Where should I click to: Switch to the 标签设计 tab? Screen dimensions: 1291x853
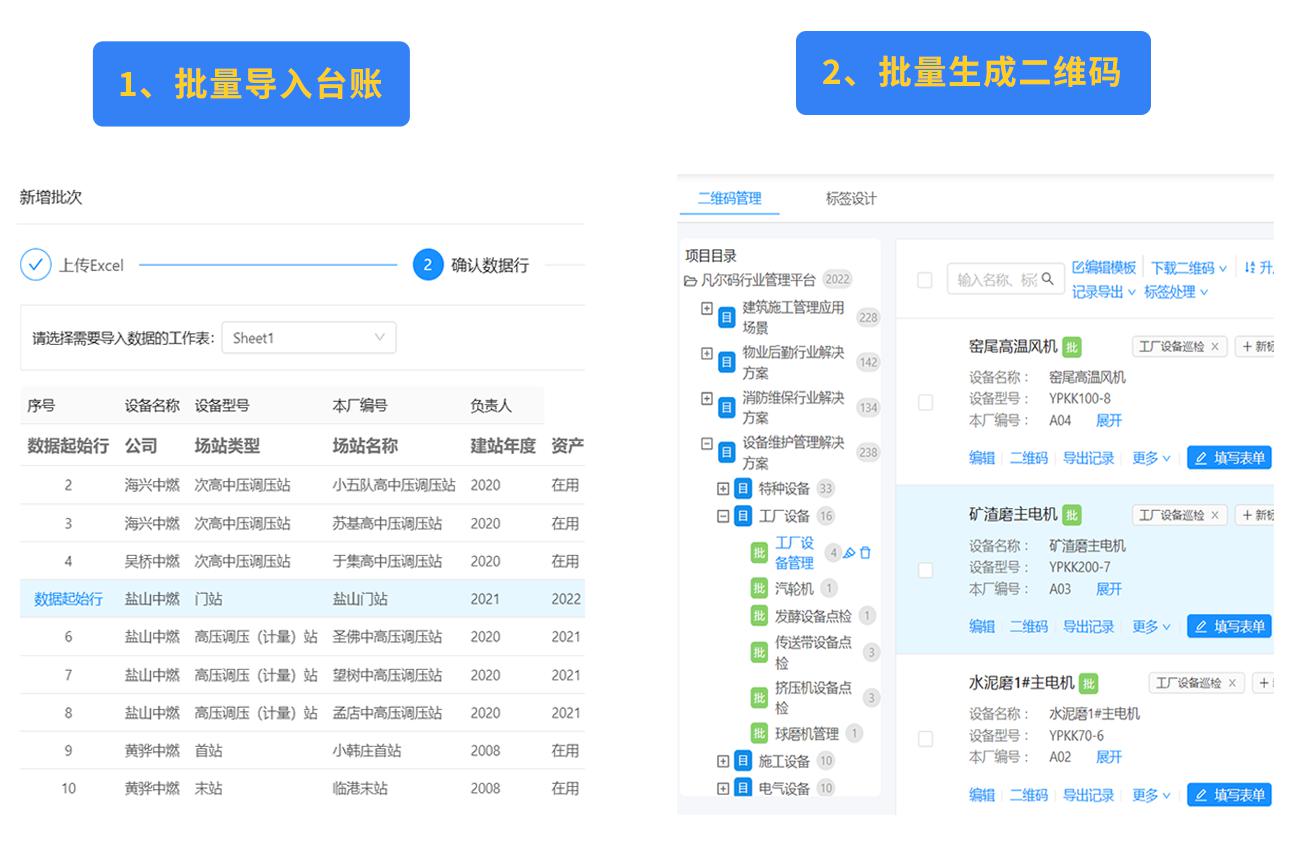pyautogui.click(x=851, y=198)
